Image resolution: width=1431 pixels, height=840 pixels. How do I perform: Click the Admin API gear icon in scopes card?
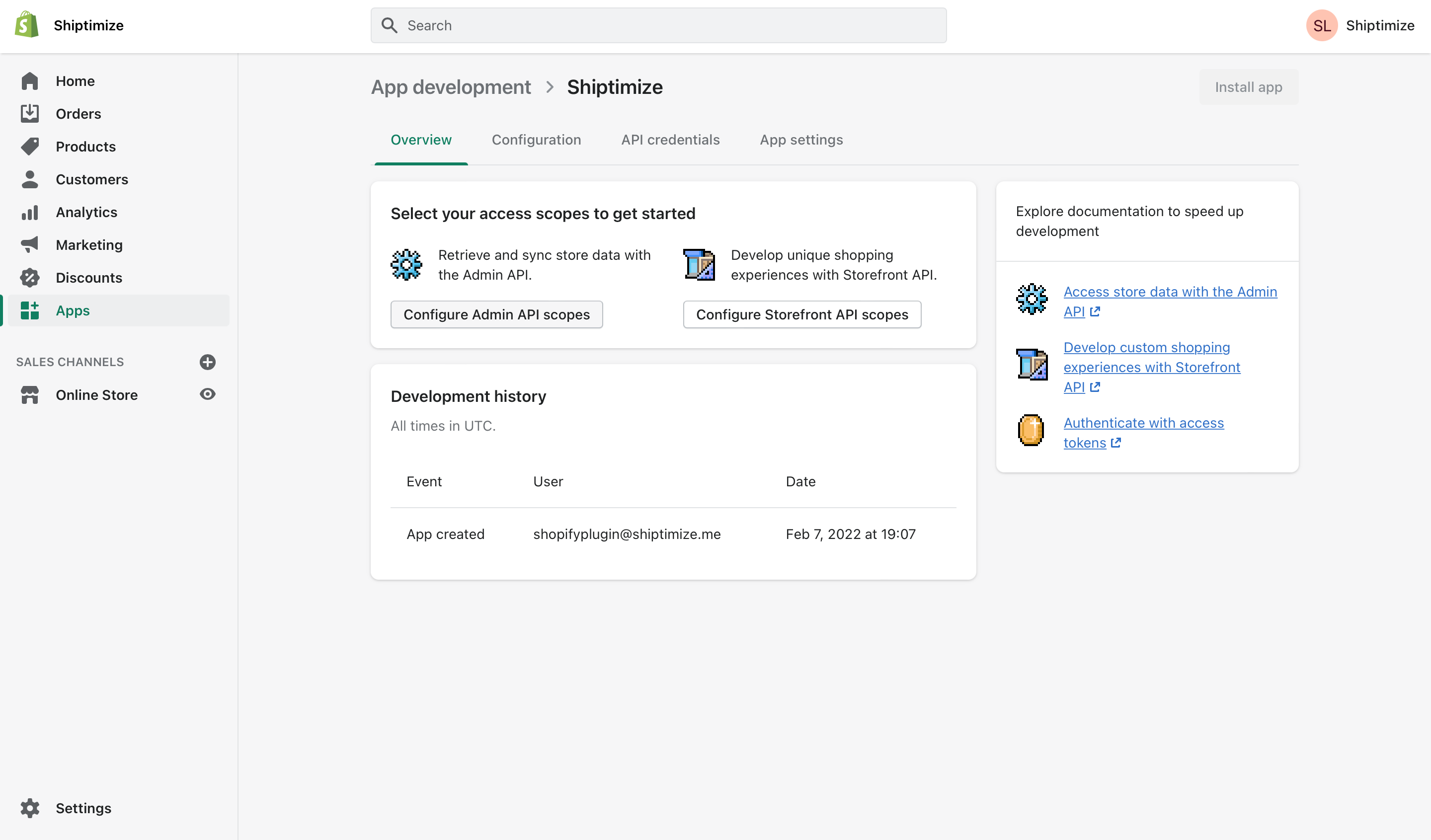(406, 265)
